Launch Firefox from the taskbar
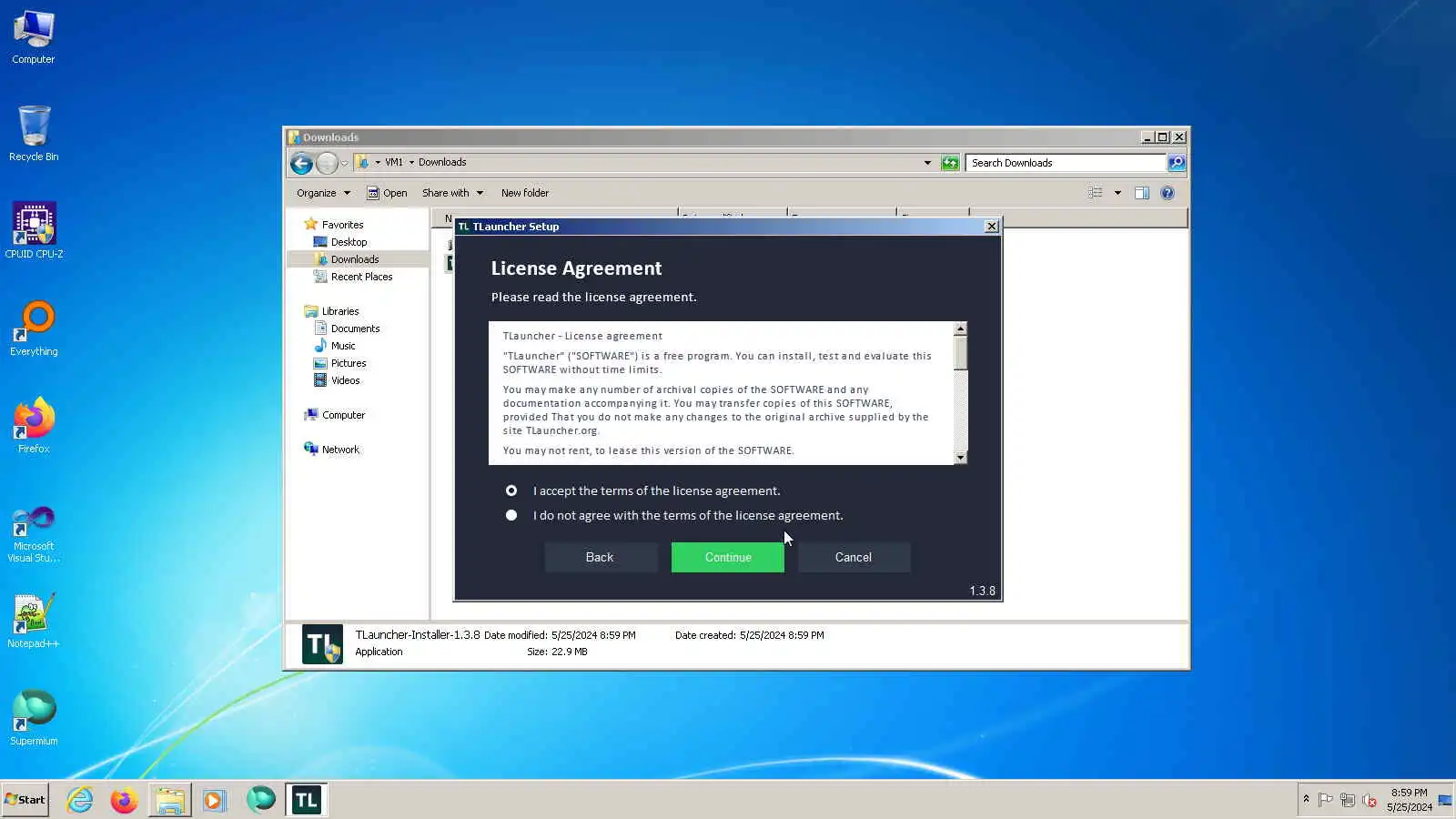The width and height of the screenshot is (1456, 819). [x=125, y=800]
